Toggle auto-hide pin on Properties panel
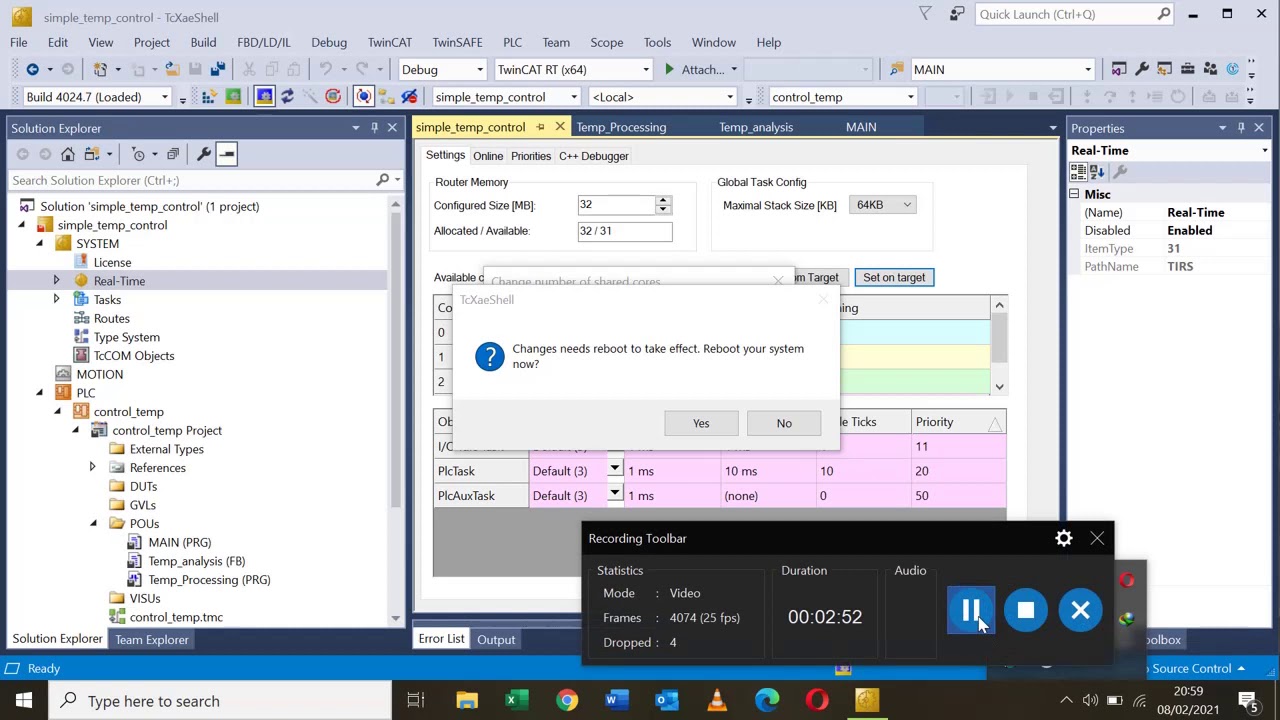1280x720 pixels. pos(1241,128)
